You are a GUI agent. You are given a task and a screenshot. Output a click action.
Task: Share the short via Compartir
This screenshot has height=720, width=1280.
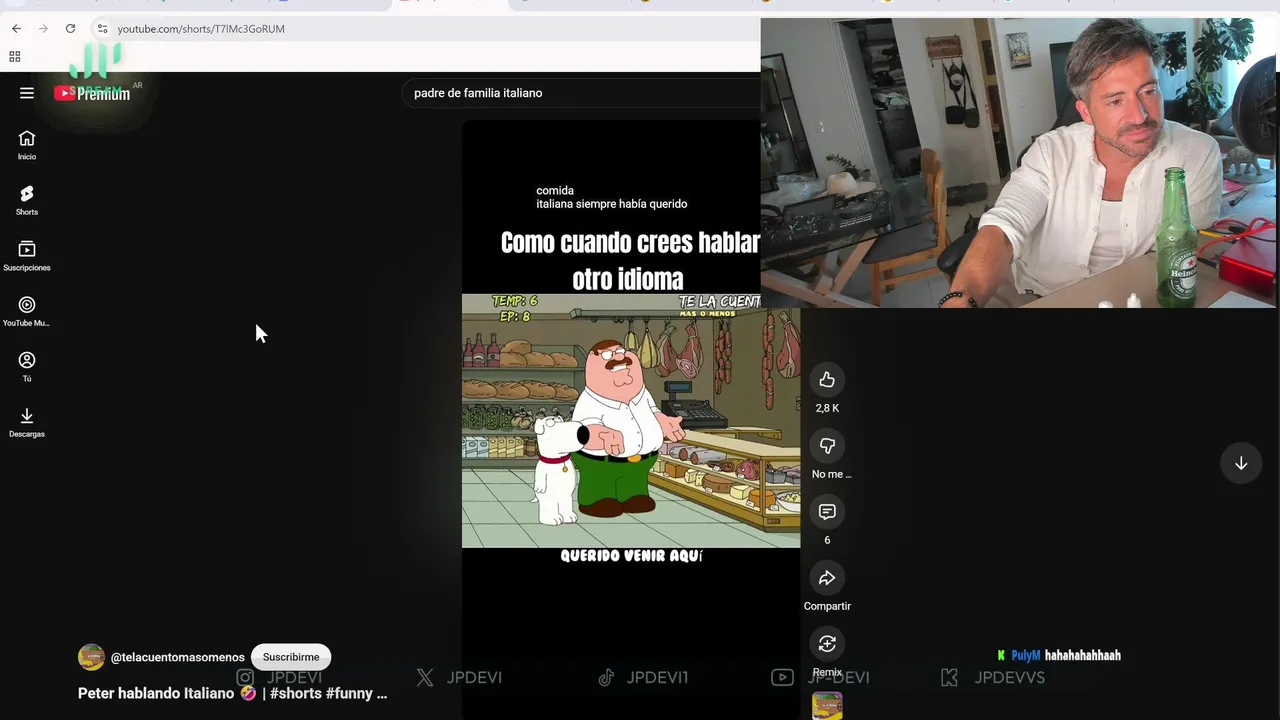click(x=827, y=578)
